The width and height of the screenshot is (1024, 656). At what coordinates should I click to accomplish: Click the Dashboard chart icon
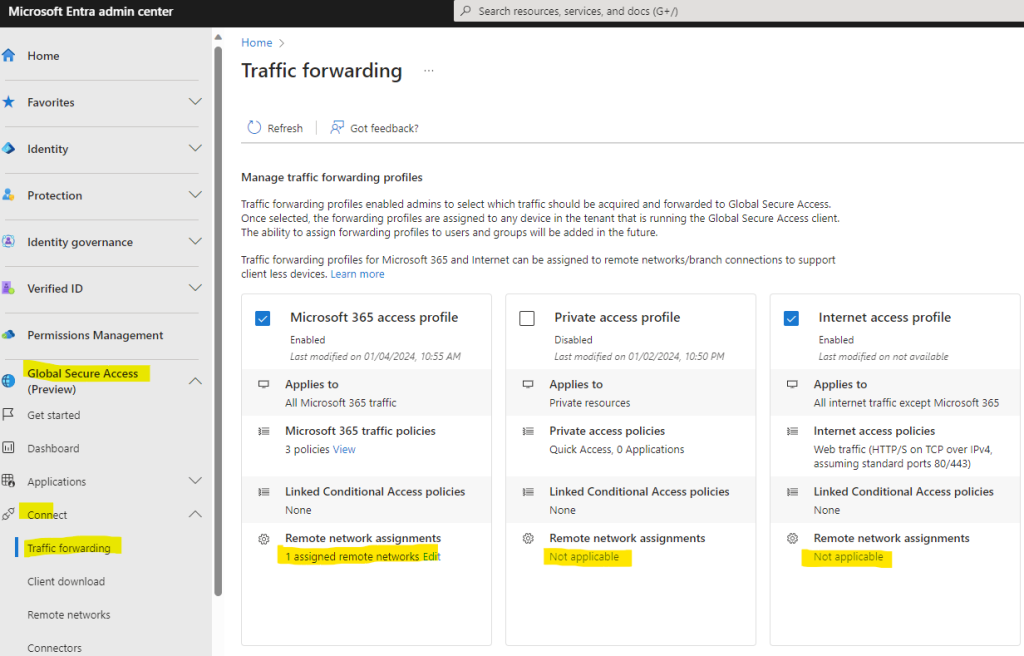(x=8, y=448)
